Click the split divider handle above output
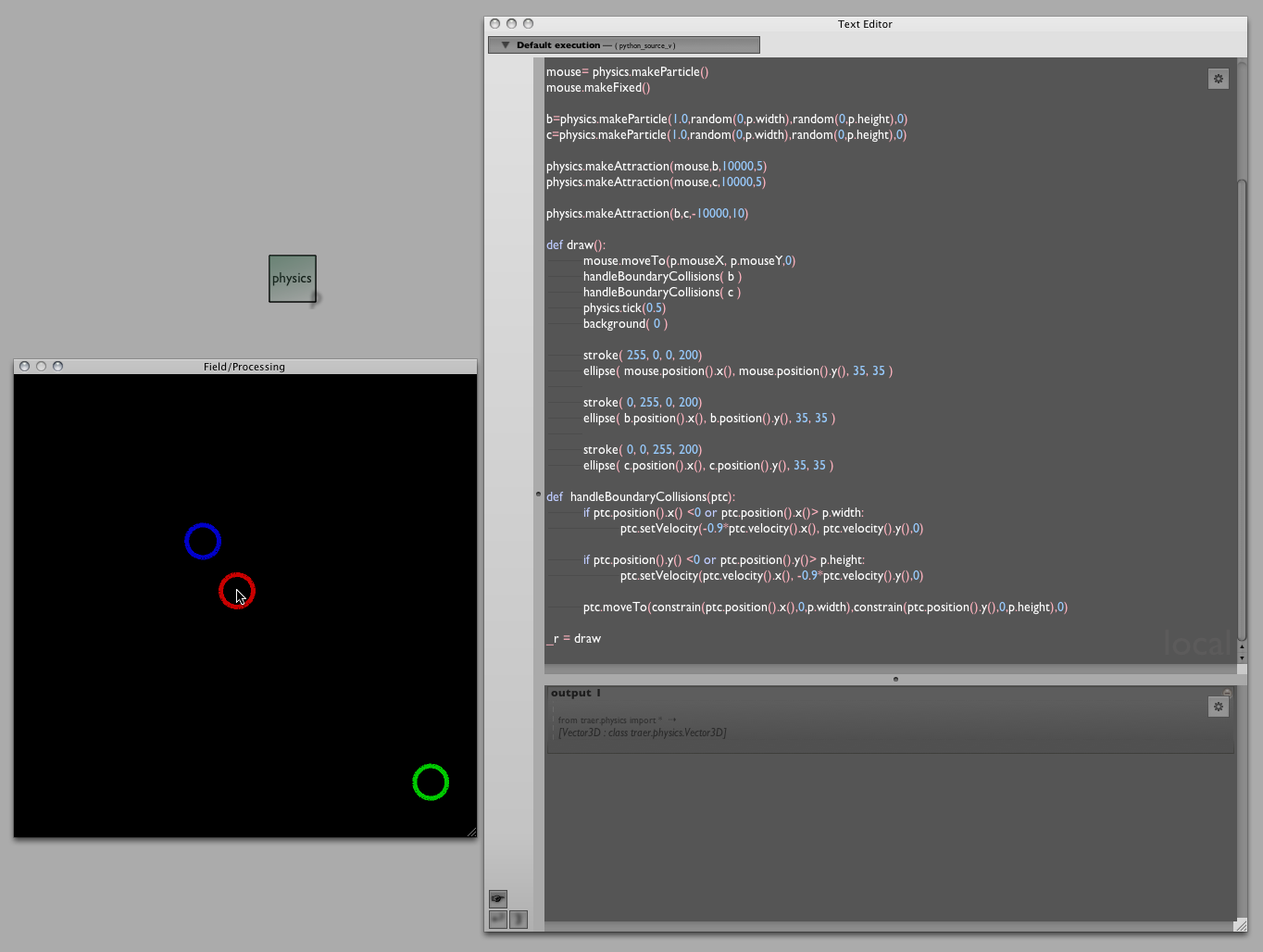Screen dimensions: 1263x952 894,679
